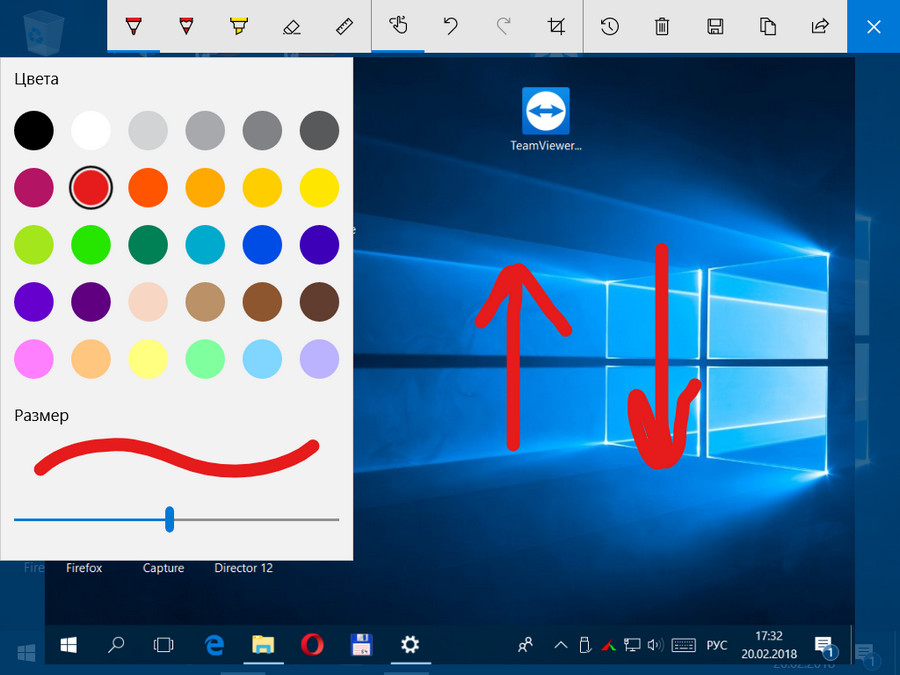This screenshot has height=675, width=900.
Task: Pick the white color swatch
Action: [91, 130]
